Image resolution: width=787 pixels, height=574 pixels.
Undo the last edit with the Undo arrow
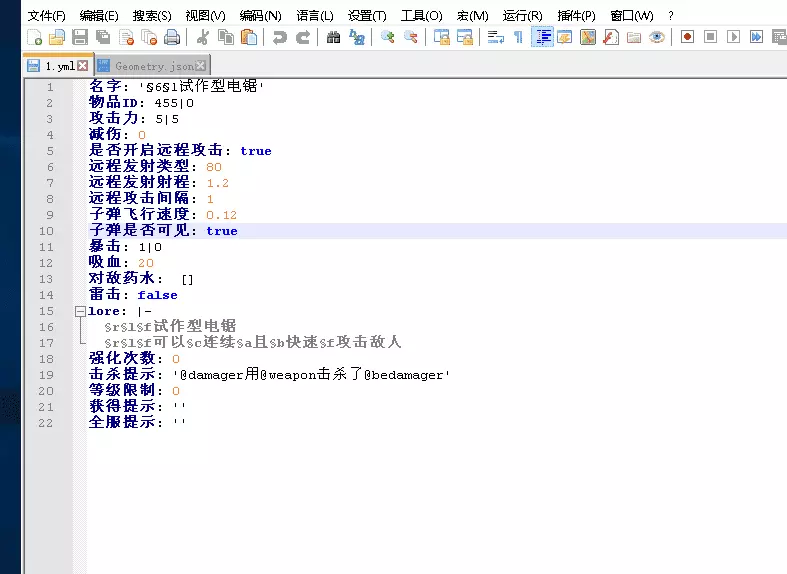pyautogui.click(x=280, y=37)
